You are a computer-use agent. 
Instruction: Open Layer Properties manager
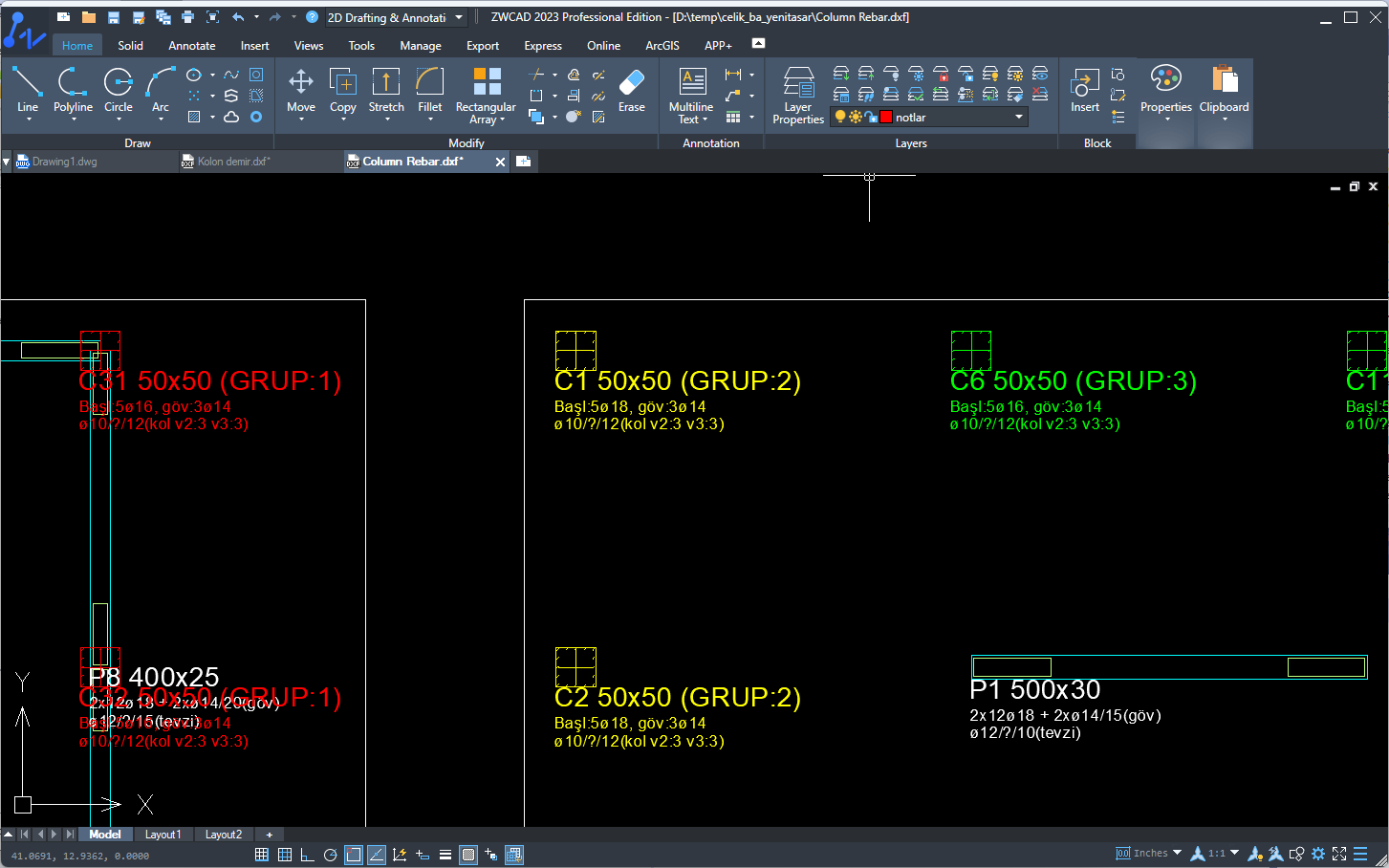point(798,95)
